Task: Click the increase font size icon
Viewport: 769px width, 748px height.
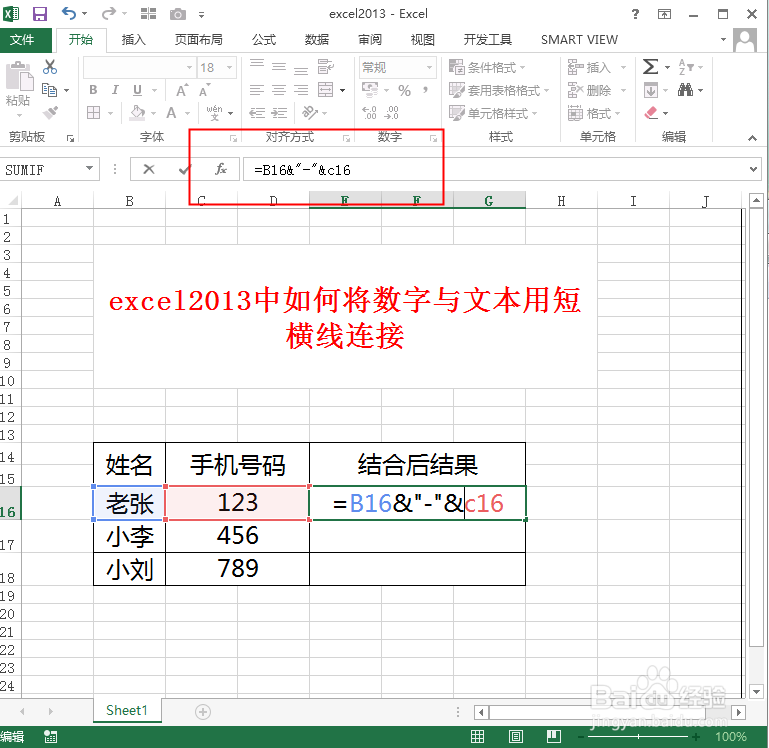Action: click(182, 90)
